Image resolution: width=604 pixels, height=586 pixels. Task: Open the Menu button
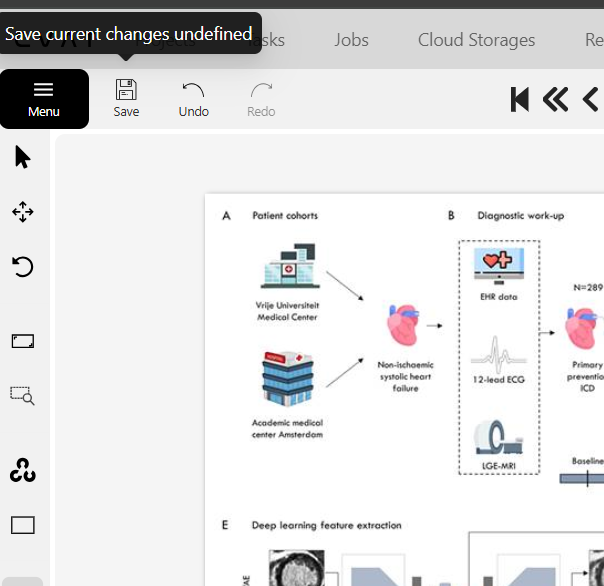coord(44,99)
